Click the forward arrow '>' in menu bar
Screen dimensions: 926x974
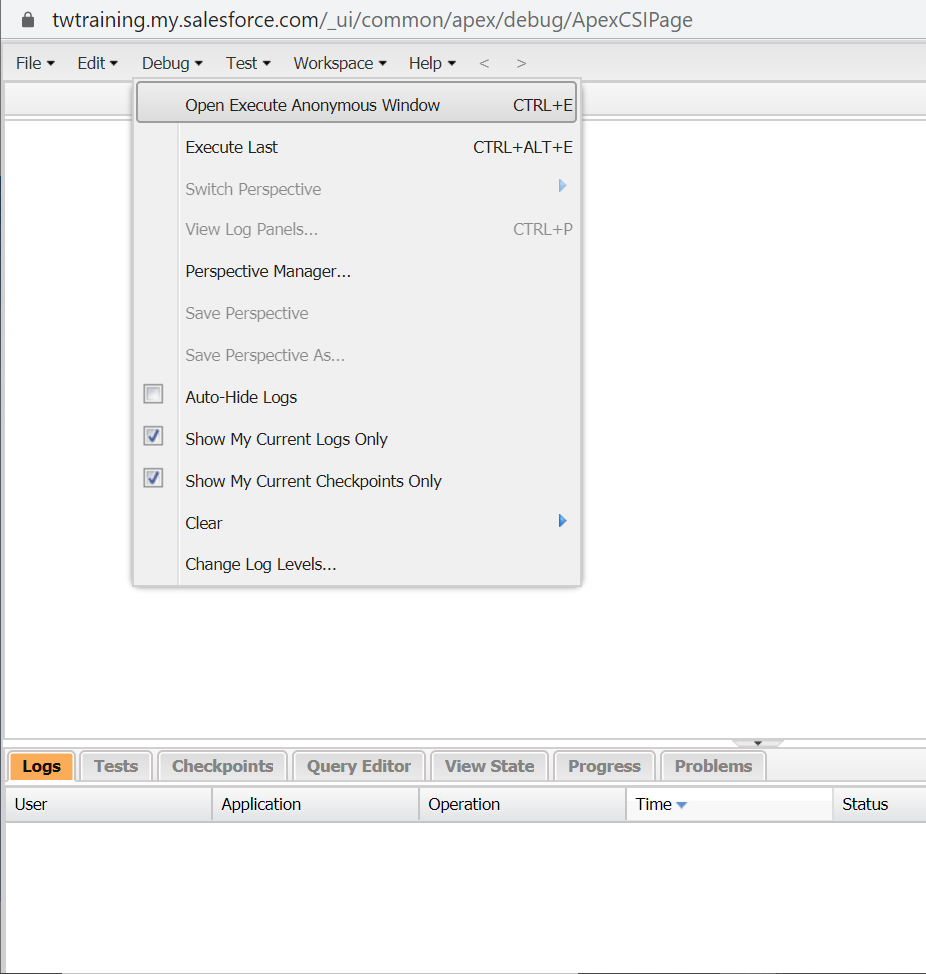point(521,63)
